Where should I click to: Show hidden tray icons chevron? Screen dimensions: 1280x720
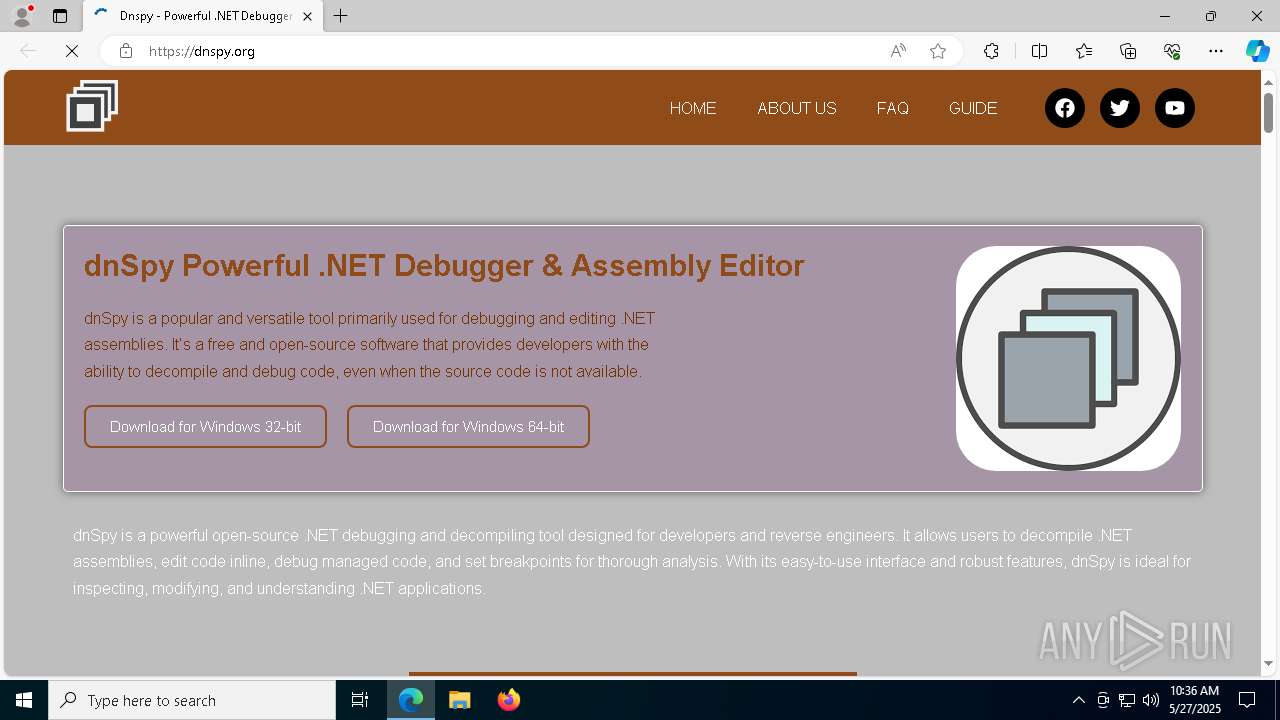pos(1078,700)
